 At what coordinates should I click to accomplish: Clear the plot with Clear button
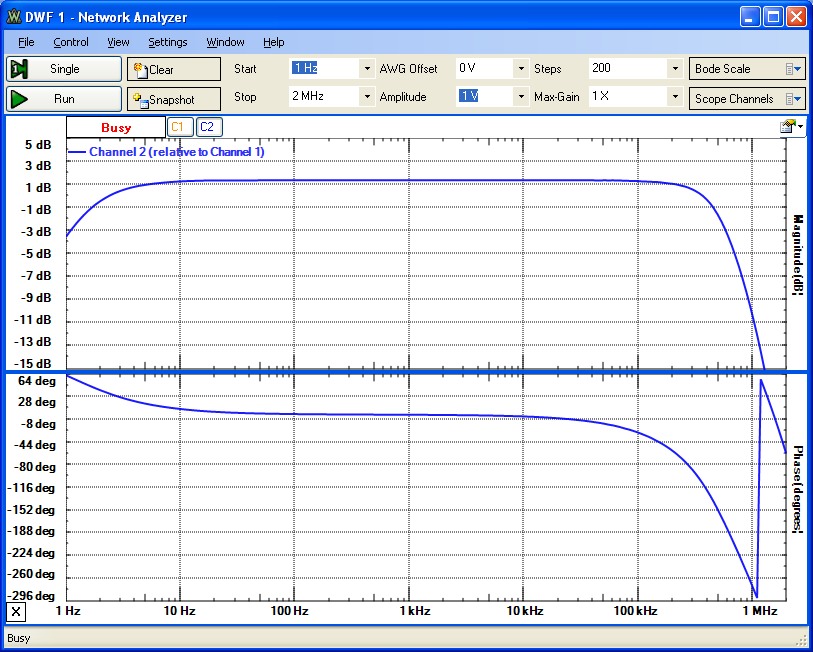pos(173,69)
